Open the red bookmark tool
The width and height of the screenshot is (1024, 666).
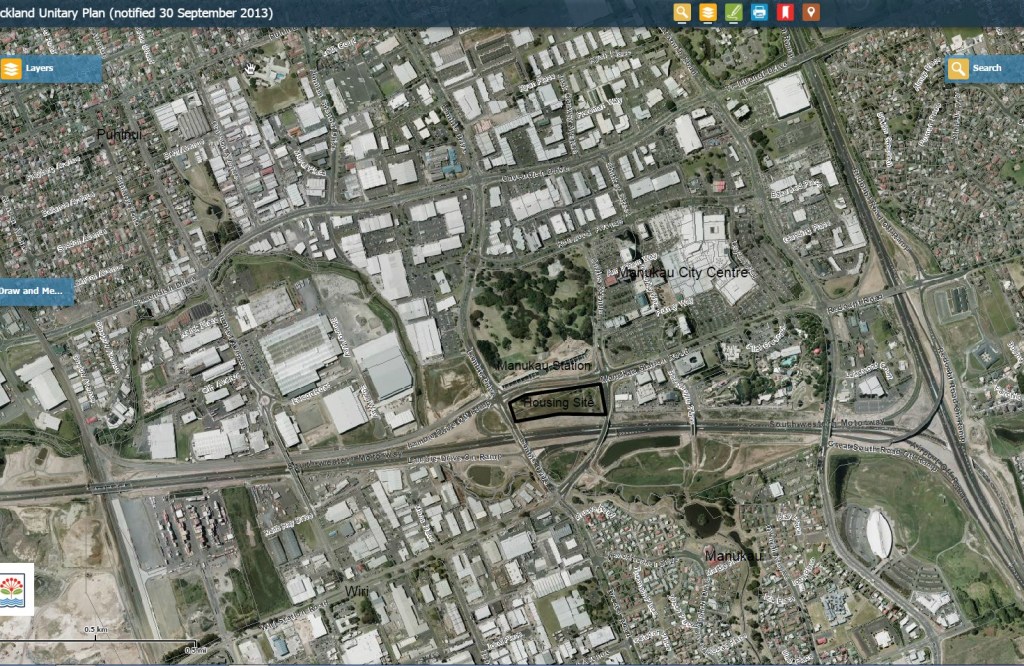point(785,12)
